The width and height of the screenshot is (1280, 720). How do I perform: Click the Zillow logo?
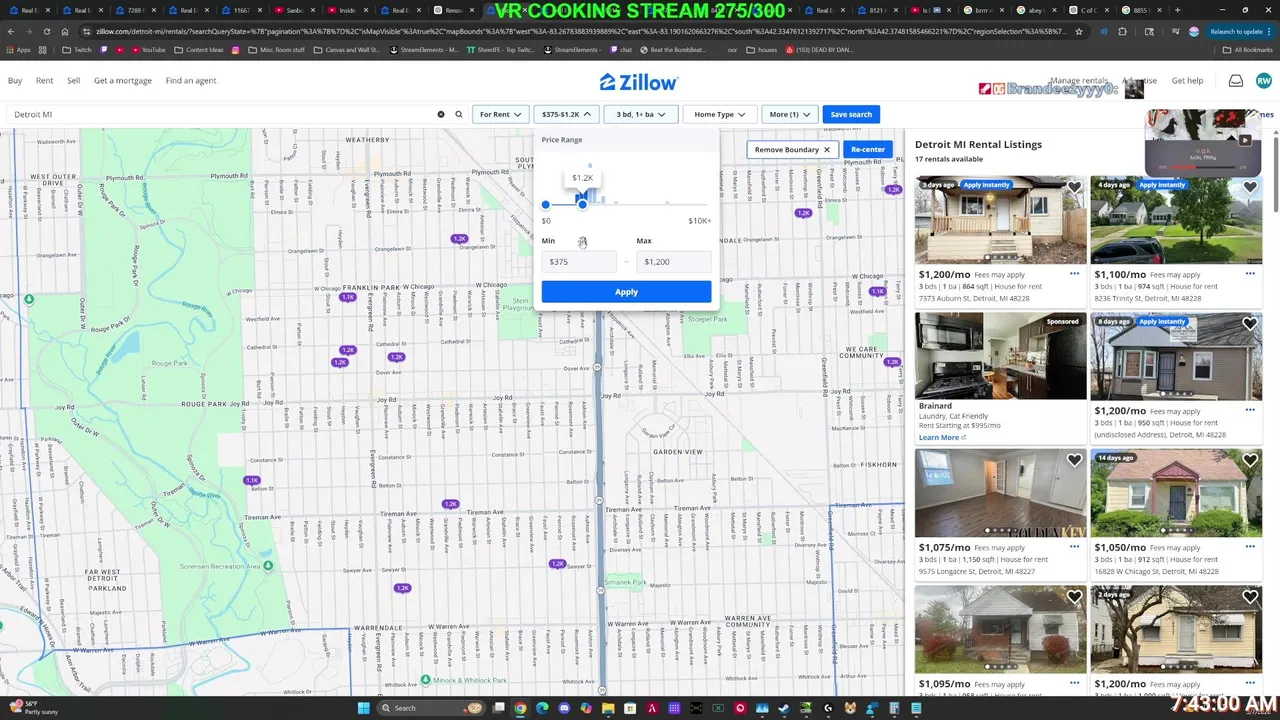[x=639, y=82]
